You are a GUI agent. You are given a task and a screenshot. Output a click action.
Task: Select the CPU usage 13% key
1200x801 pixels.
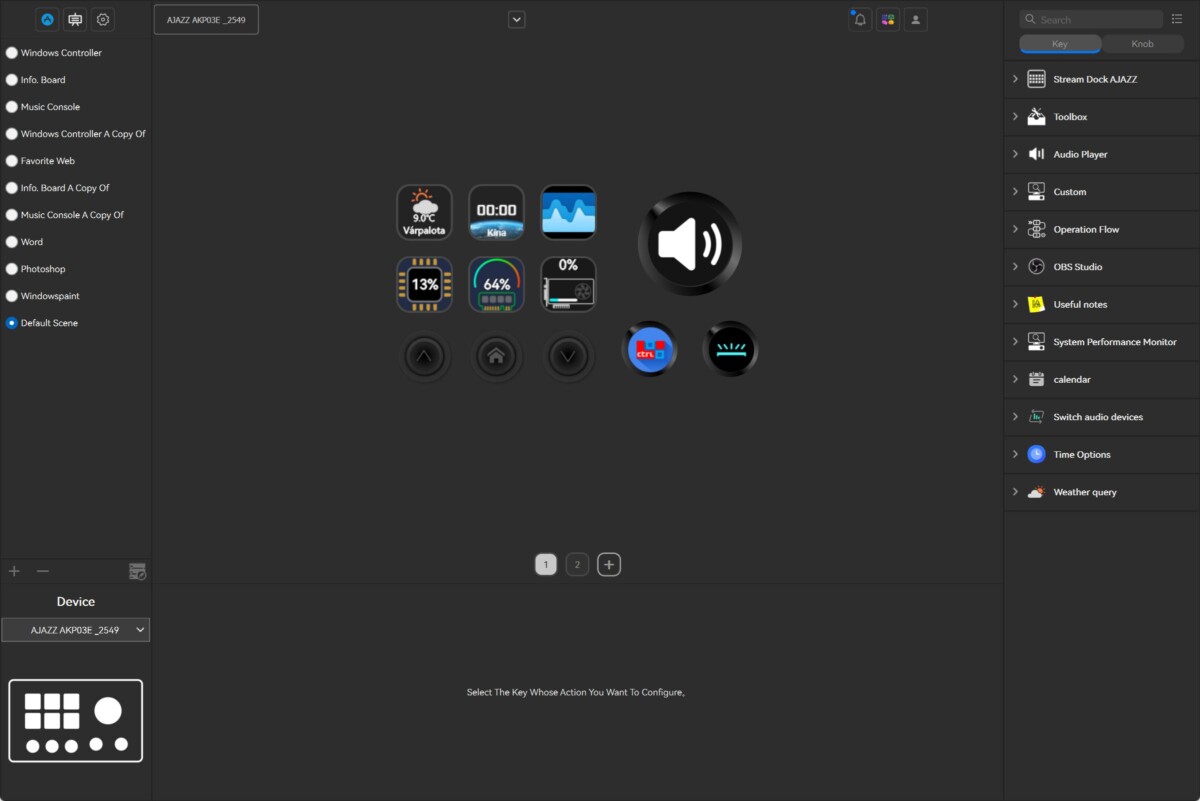coord(424,284)
